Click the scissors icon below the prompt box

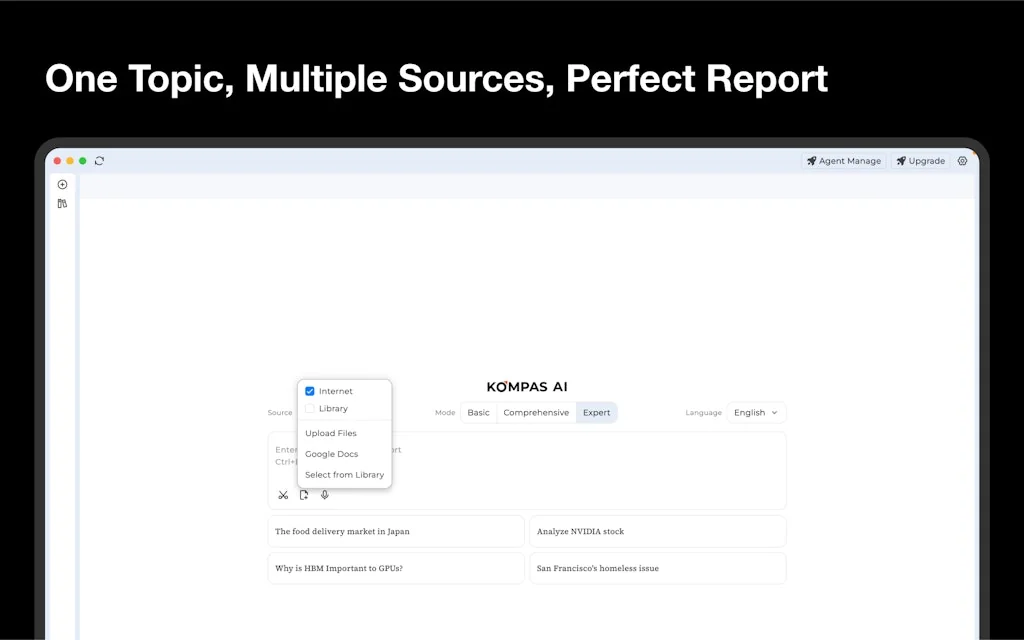click(x=283, y=495)
